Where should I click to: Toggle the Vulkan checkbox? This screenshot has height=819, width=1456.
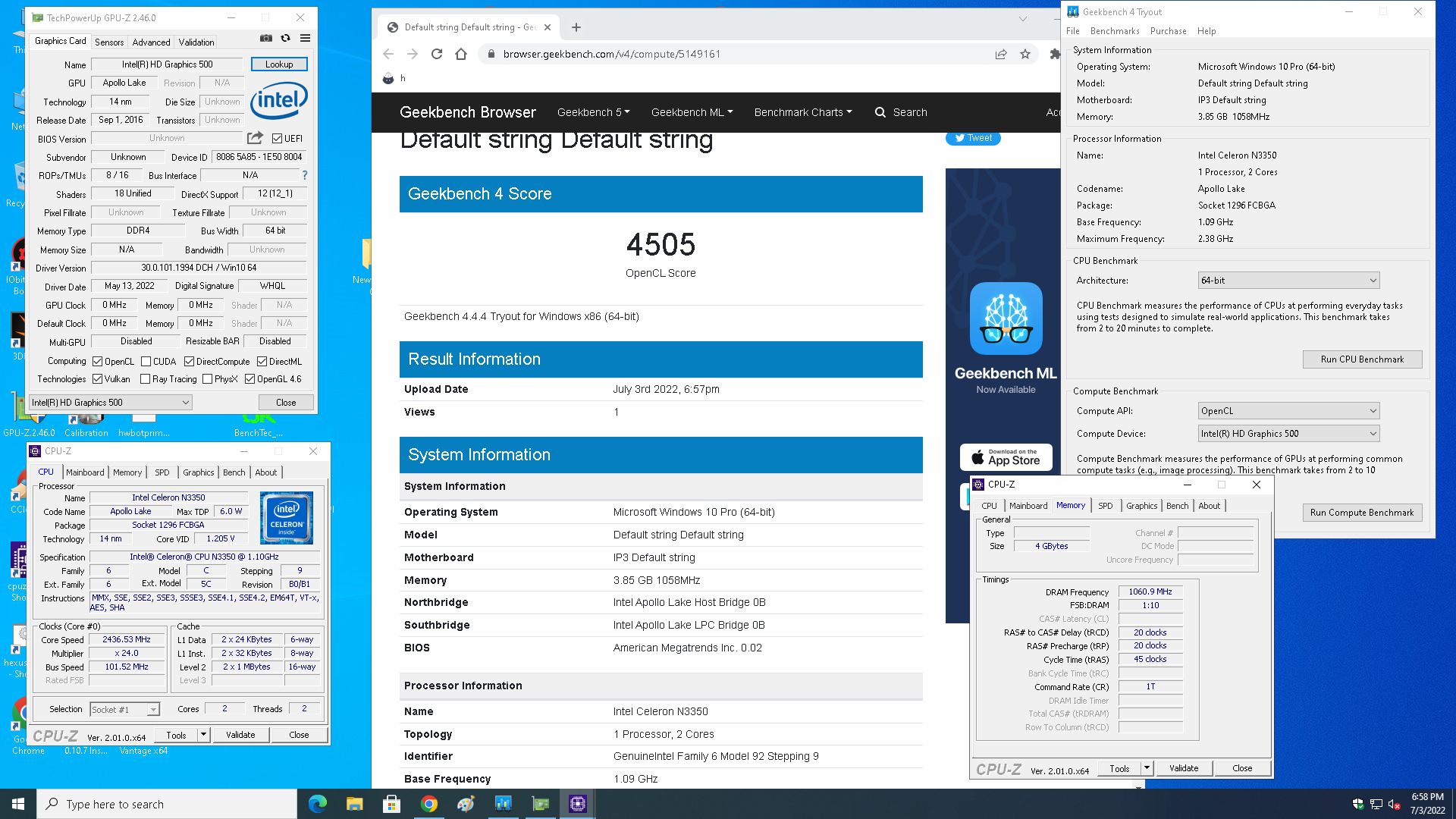click(x=97, y=379)
